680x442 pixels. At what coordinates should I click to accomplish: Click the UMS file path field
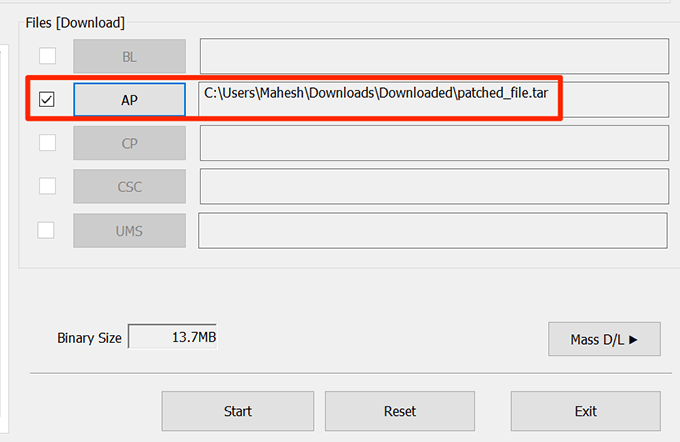coord(433,230)
